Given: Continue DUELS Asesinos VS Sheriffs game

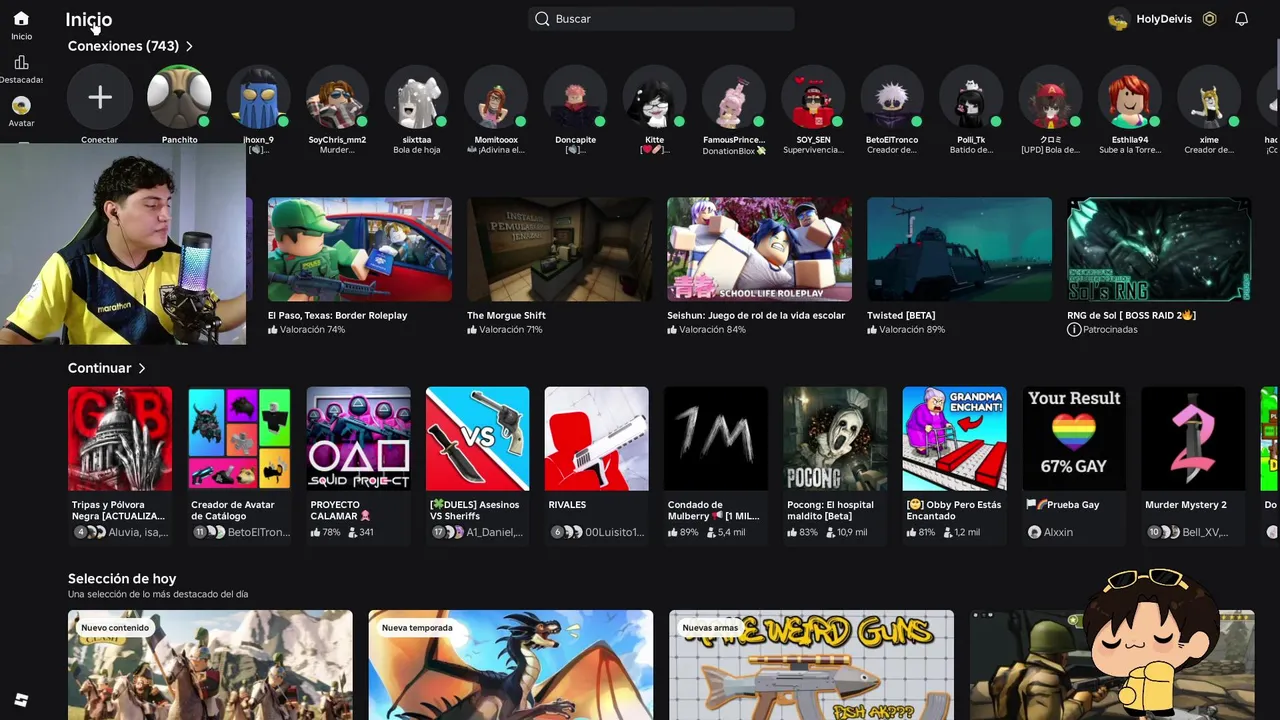Looking at the screenshot, I should (x=478, y=439).
